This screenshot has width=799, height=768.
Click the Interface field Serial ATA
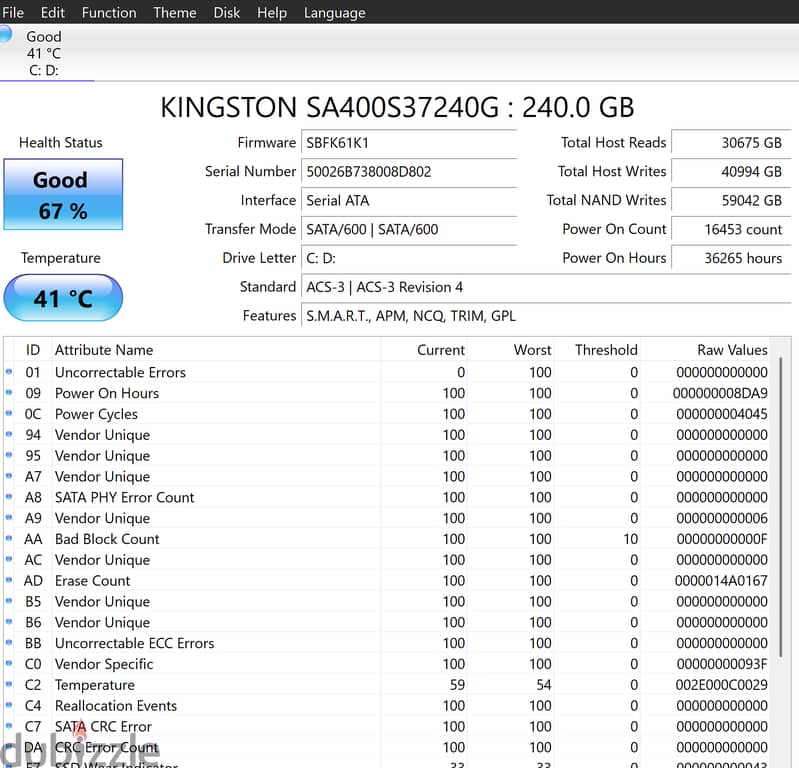(409, 200)
